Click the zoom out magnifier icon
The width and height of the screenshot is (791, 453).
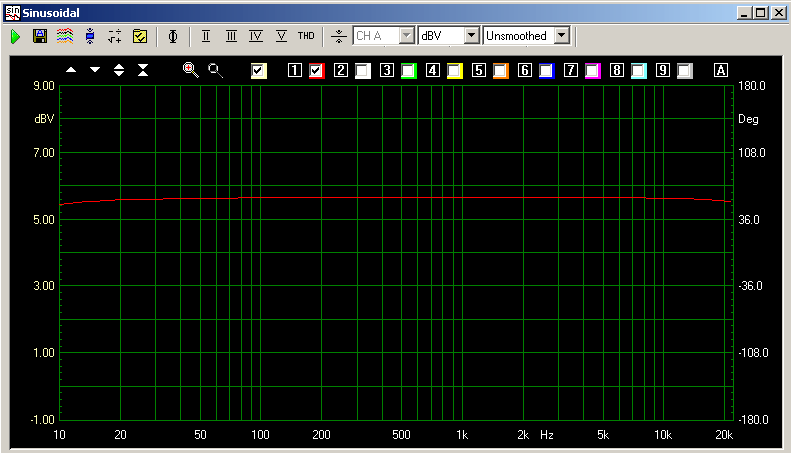pyautogui.click(x=215, y=70)
